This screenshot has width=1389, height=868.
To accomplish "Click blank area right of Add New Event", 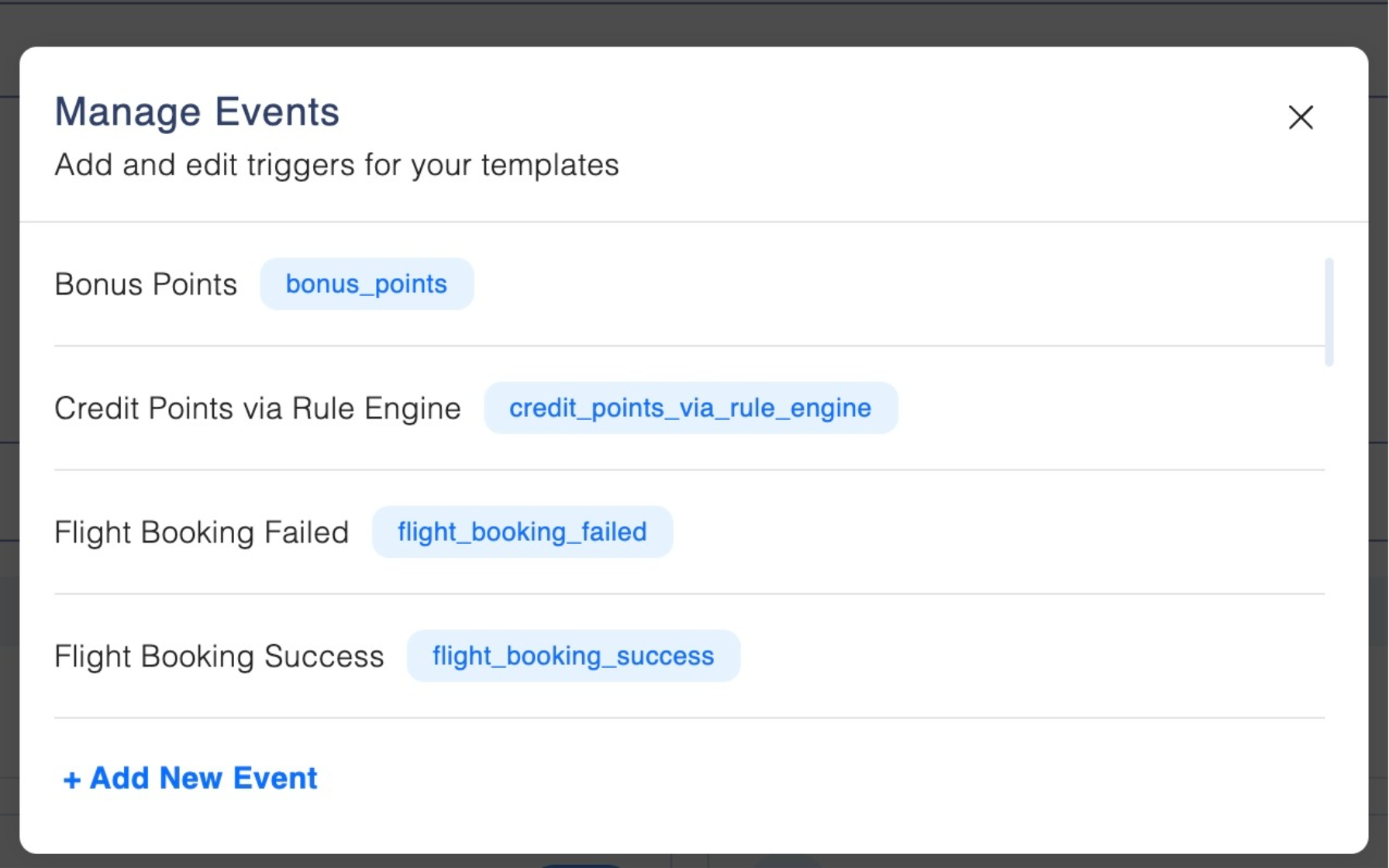I will click(775, 778).
